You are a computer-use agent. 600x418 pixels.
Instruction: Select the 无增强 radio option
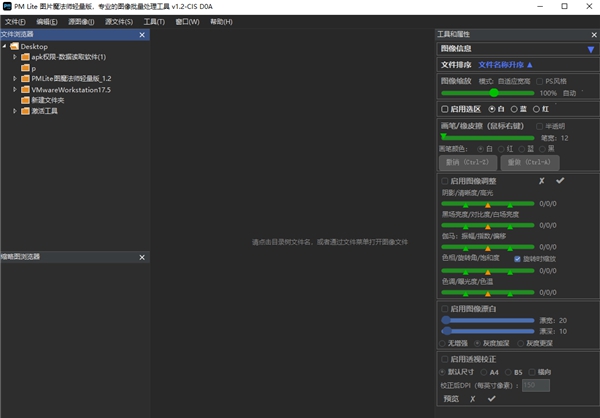[442, 343]
